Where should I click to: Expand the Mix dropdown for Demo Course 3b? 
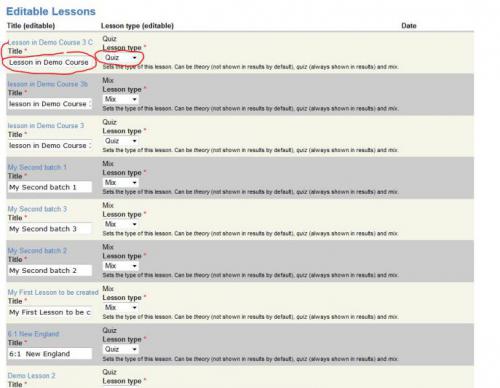pyautogui.click(x=121, y=99)
